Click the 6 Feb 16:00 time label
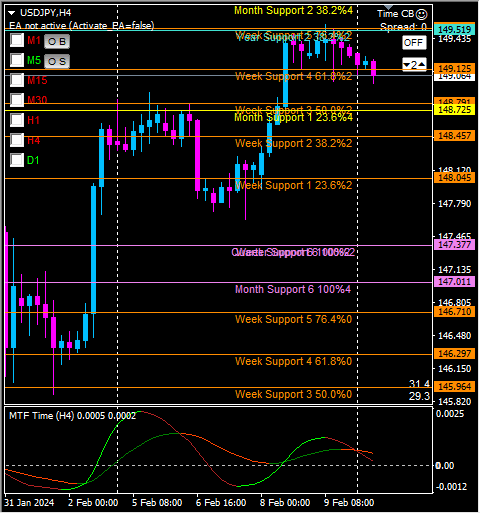 click(x=221, y=503)
